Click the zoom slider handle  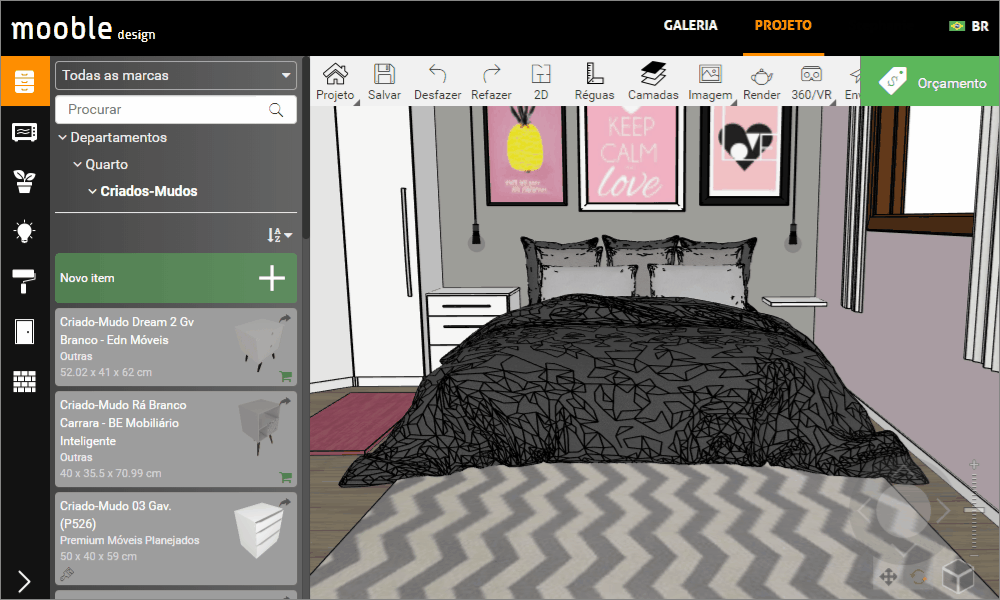pyautogui.click(x=974, y=510)
